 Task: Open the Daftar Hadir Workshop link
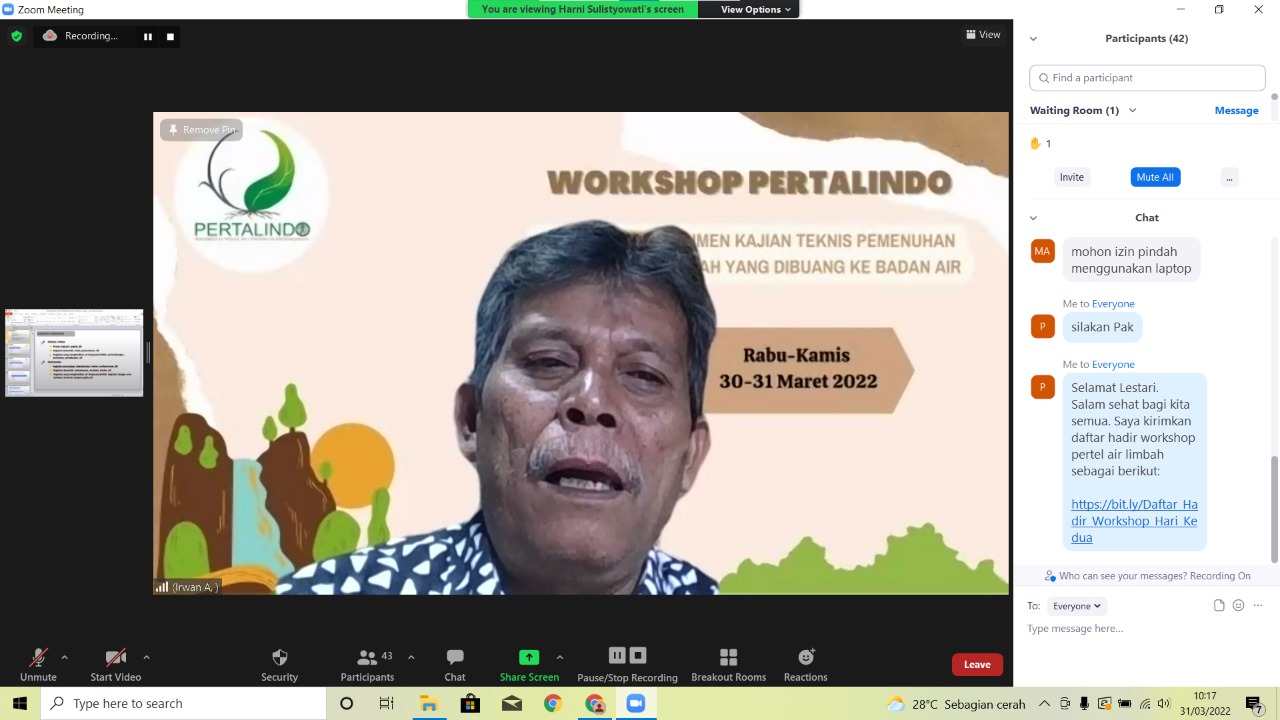click(x=1134, y=521)
